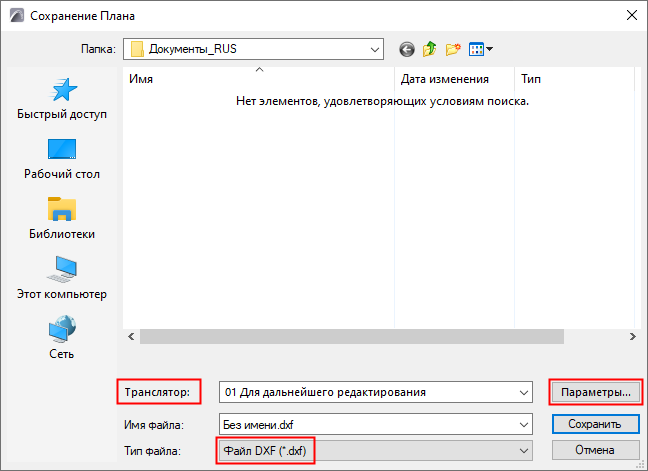Image resolution: width=648 pixels, height=471 pixels.
Task: Go back to the previous folder
Action: tap(407, 50)
